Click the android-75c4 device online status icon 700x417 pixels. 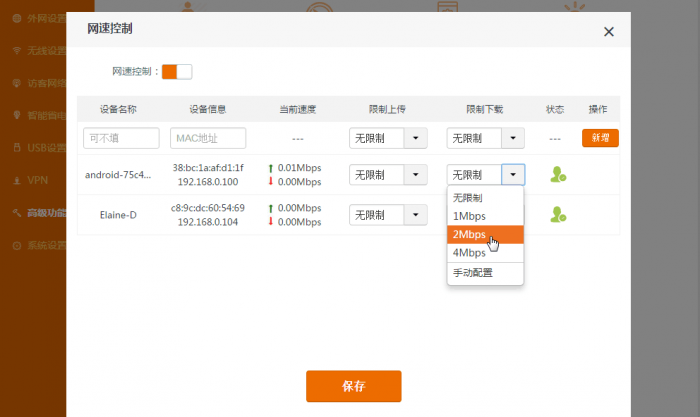click(x=558, y=175)
